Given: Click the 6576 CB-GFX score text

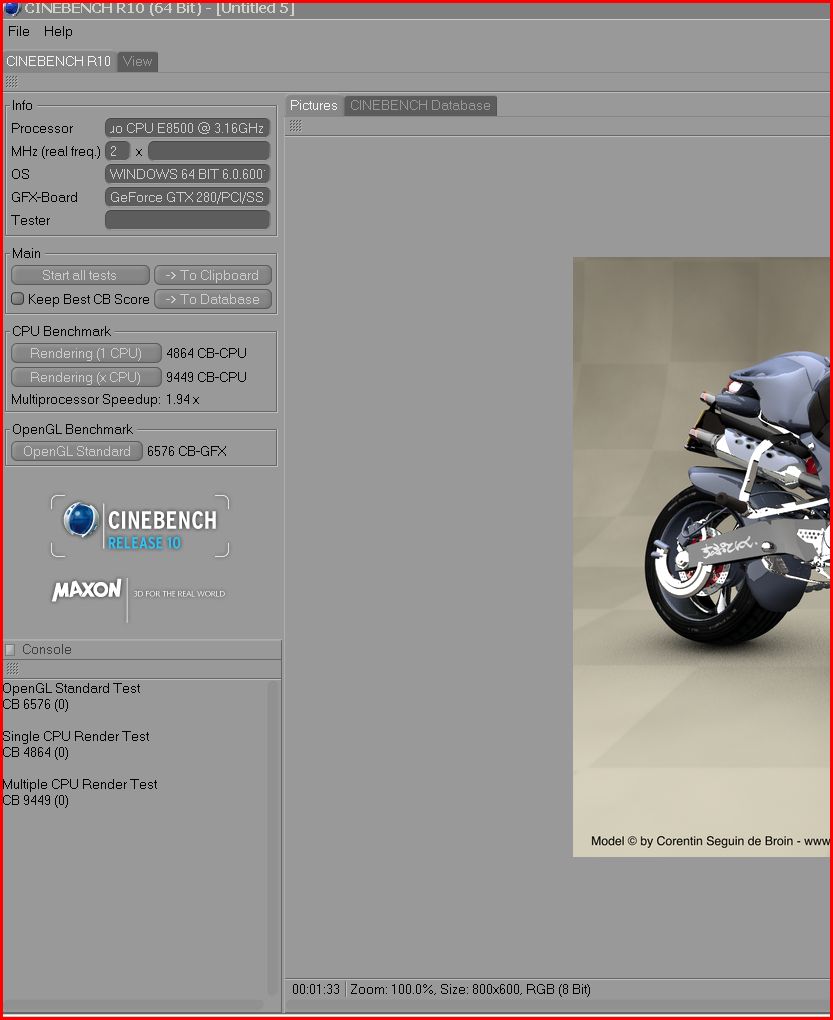Looking at the screenshot, I should pyautogui.click(x=187, y=451).
